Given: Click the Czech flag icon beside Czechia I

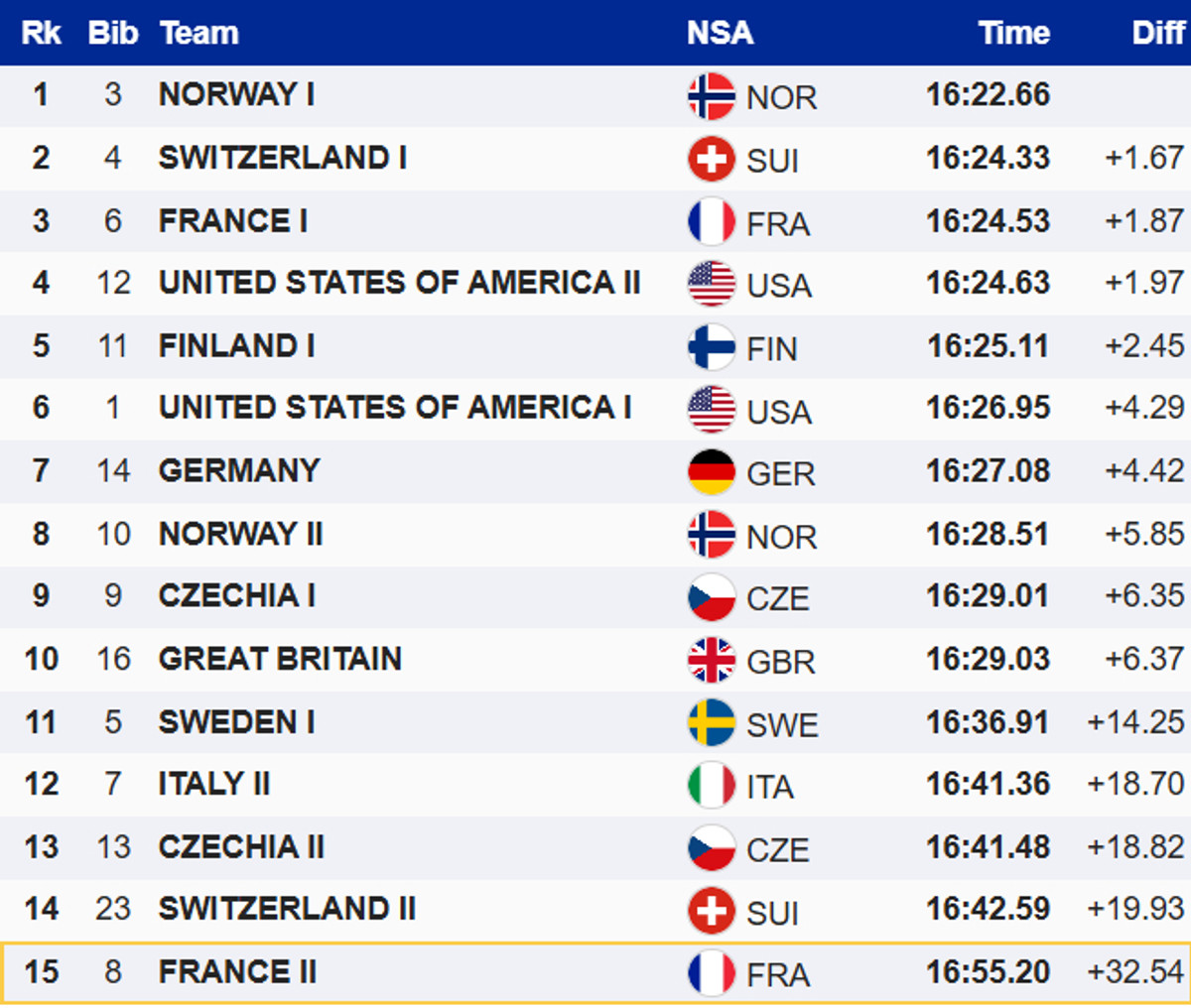Looking at the screenshot, I should pos(711,597).
